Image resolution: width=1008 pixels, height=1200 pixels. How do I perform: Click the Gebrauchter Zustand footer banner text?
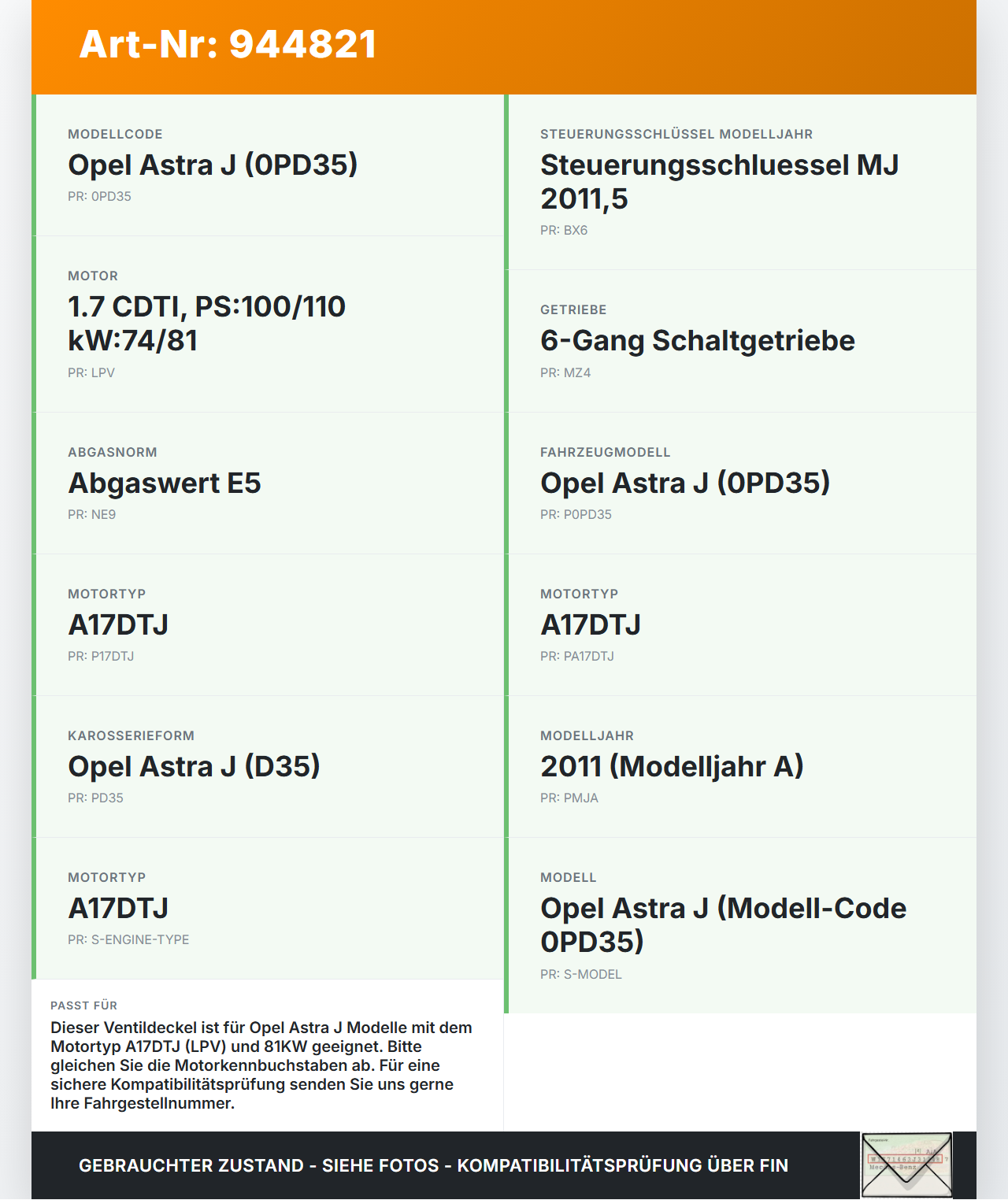coord(433,1165)
